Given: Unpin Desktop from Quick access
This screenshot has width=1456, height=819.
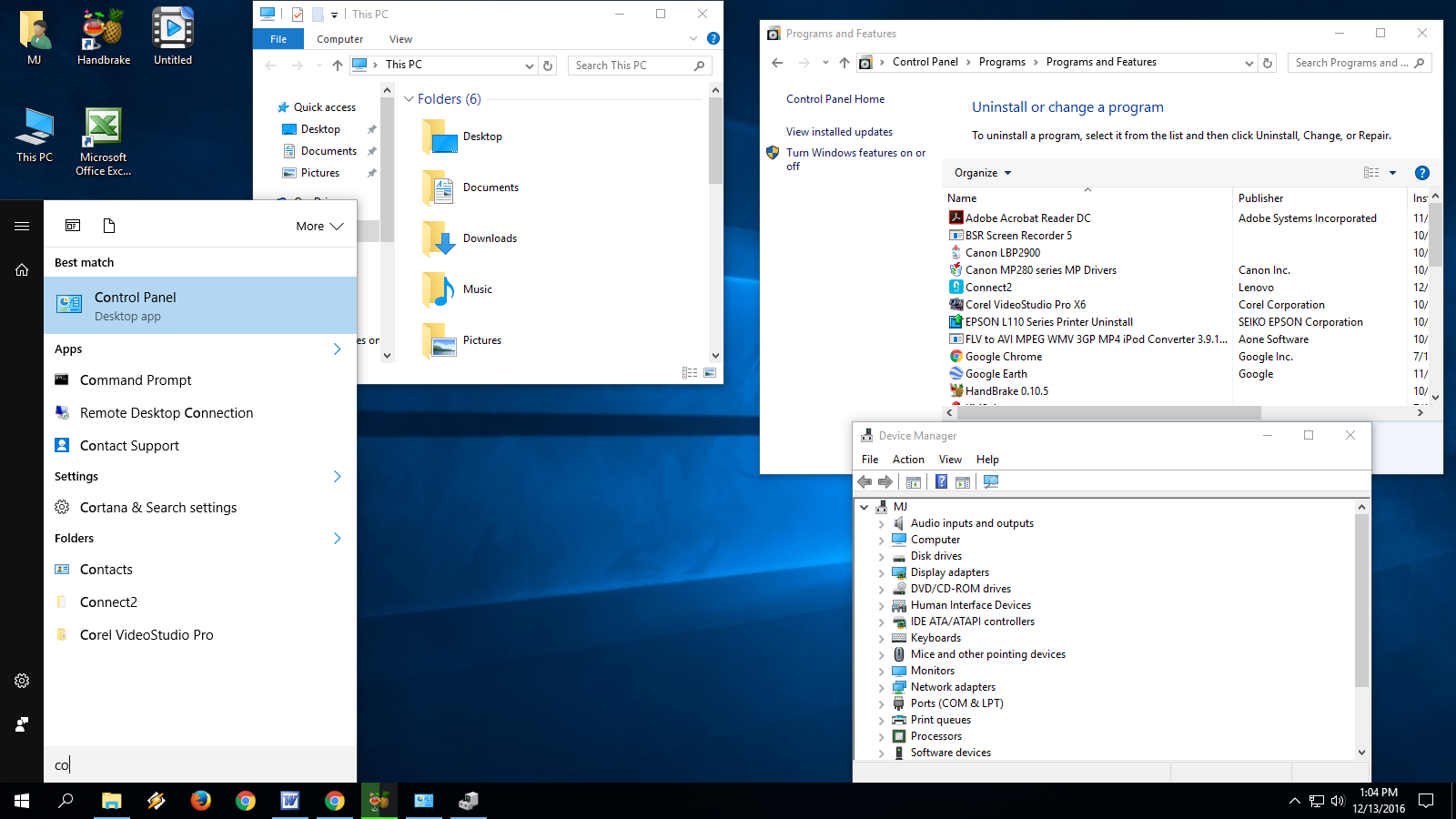Looking at the screenshot, I should click(x=371, y=128).
